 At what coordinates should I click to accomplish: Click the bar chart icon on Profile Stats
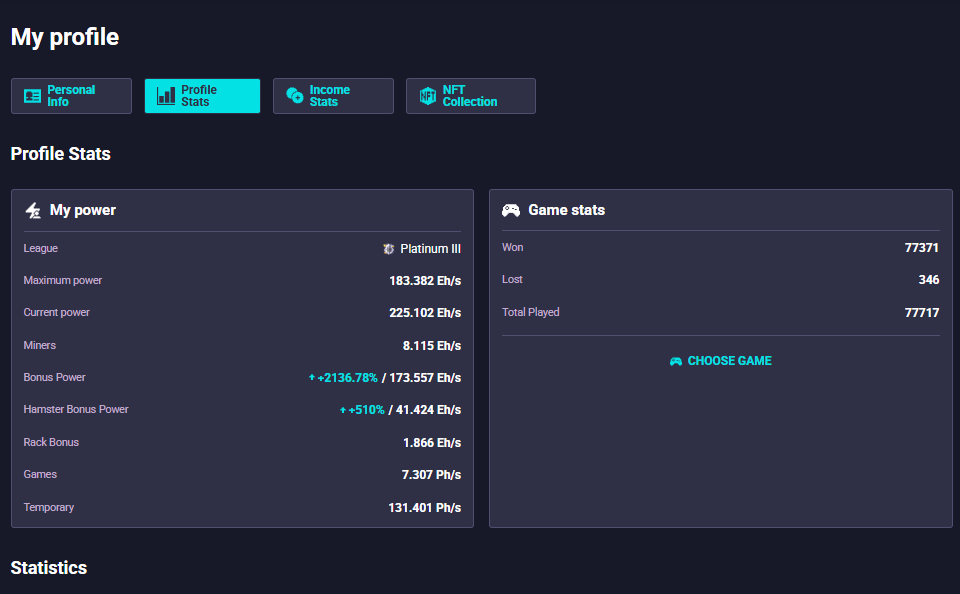click(166, 96)
